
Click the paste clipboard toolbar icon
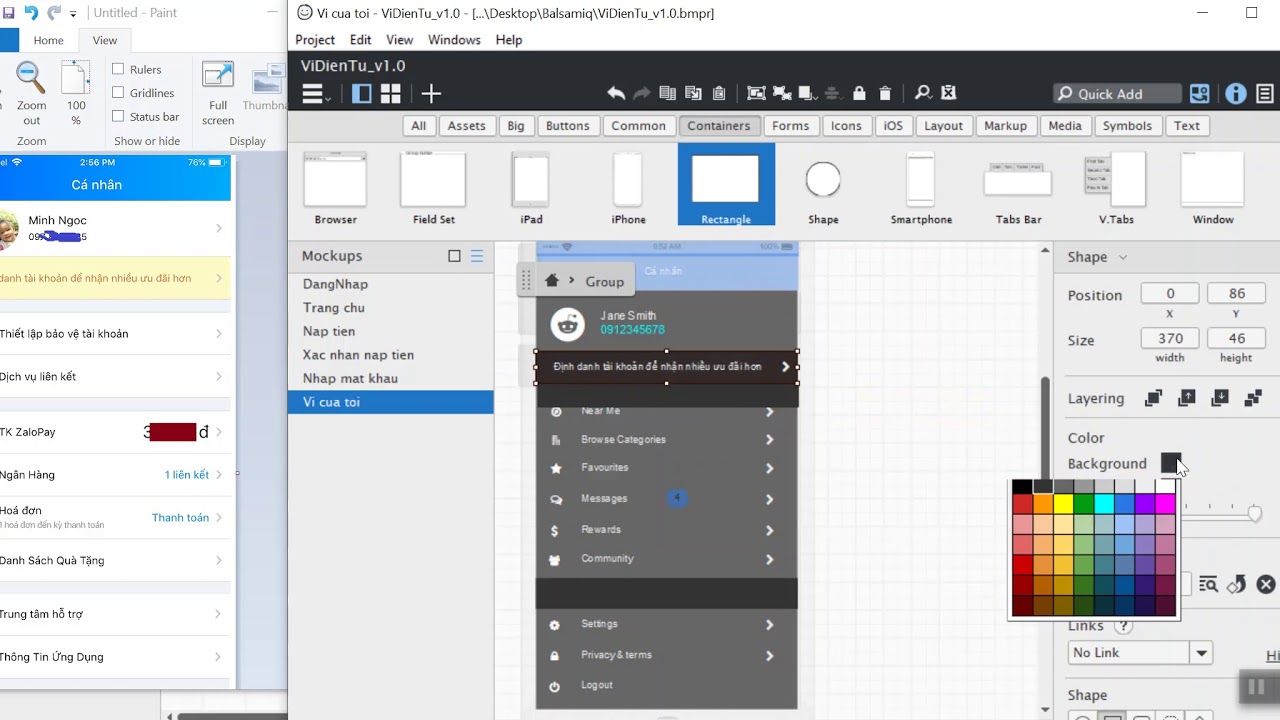click(x=719, y=93)
